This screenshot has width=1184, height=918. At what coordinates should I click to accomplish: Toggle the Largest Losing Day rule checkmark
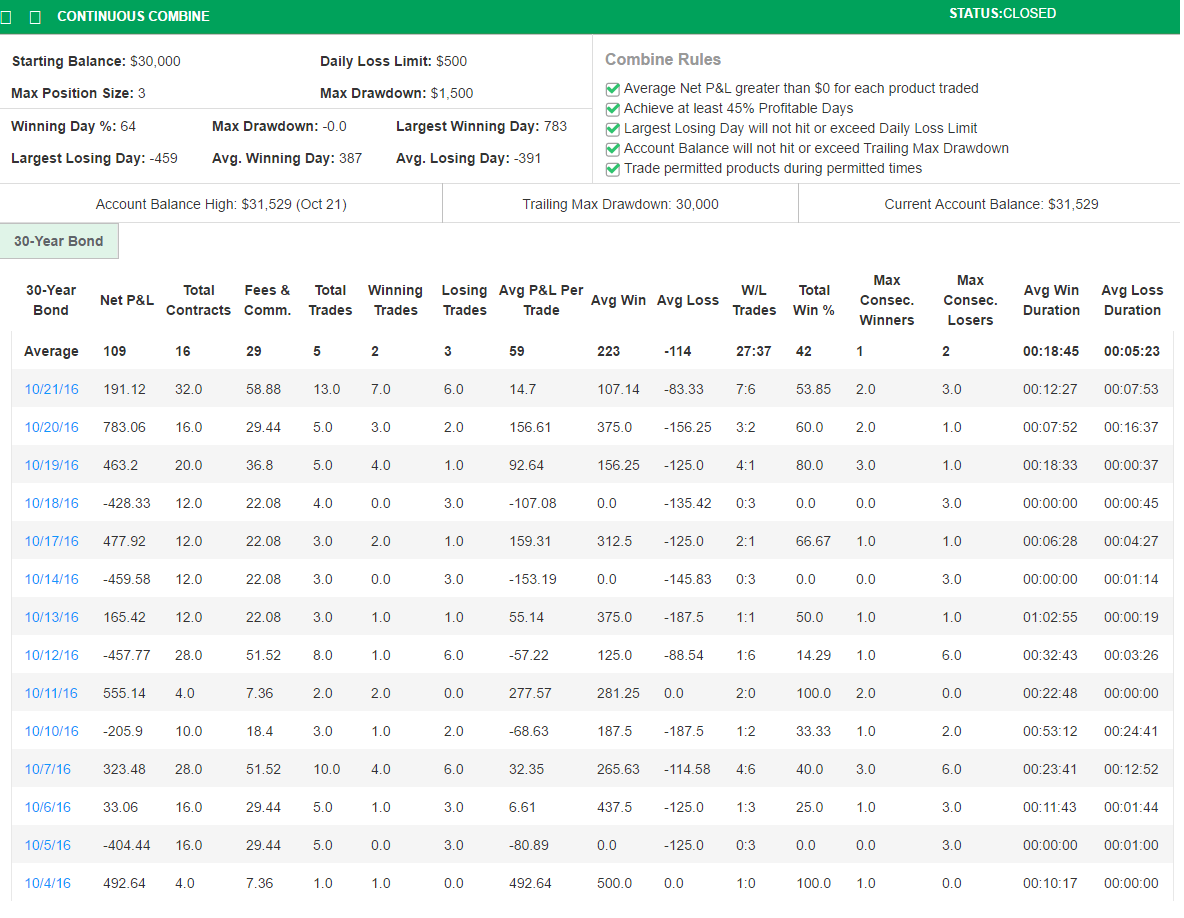[612, 128]
